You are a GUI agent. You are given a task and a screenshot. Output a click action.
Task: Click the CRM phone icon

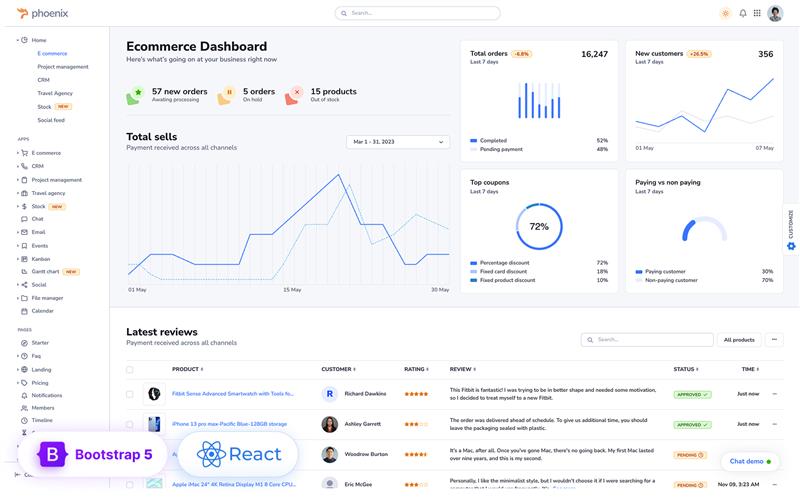point(24,166)
